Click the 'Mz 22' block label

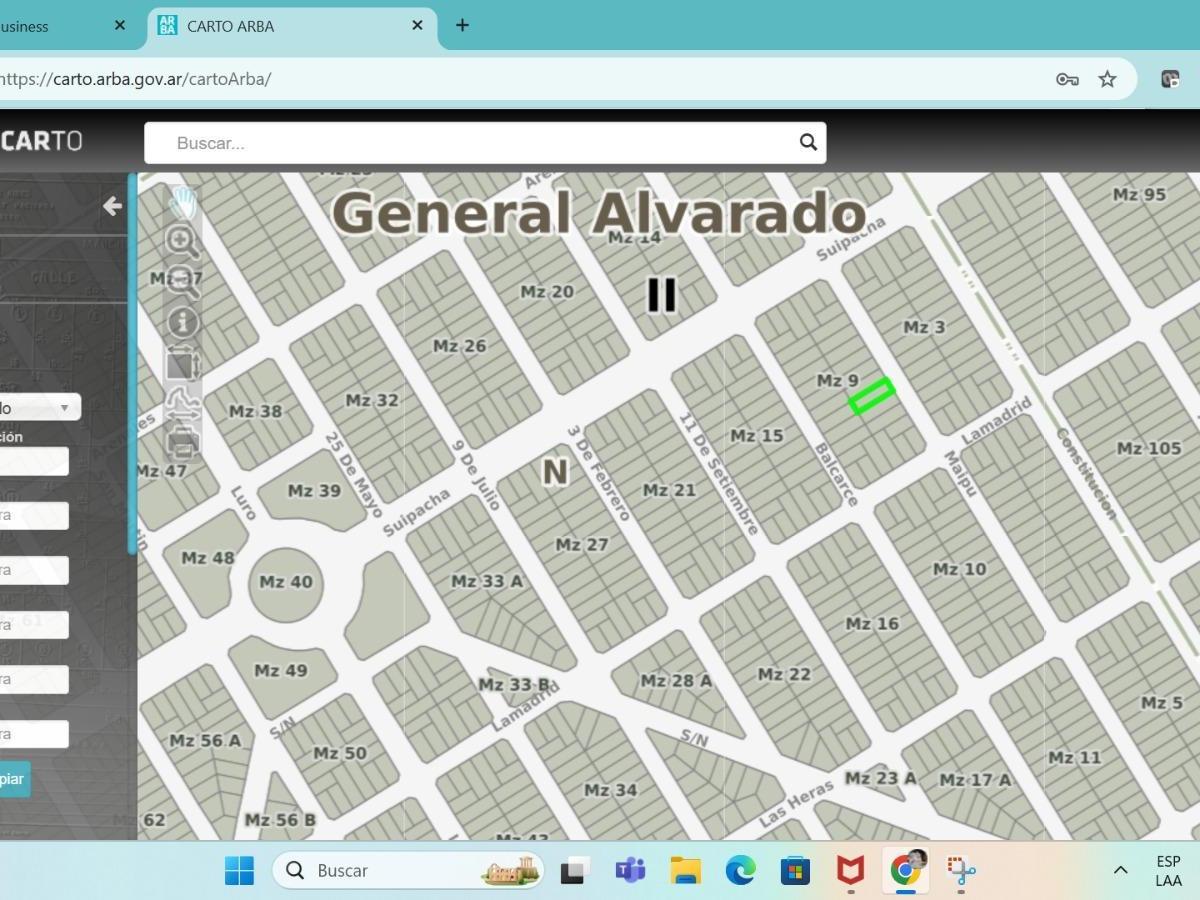[784, 674]
